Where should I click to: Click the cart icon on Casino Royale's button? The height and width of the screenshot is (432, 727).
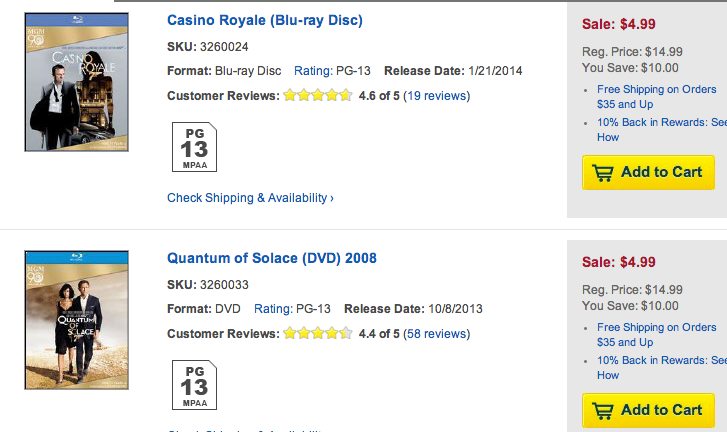coord(602,172)
